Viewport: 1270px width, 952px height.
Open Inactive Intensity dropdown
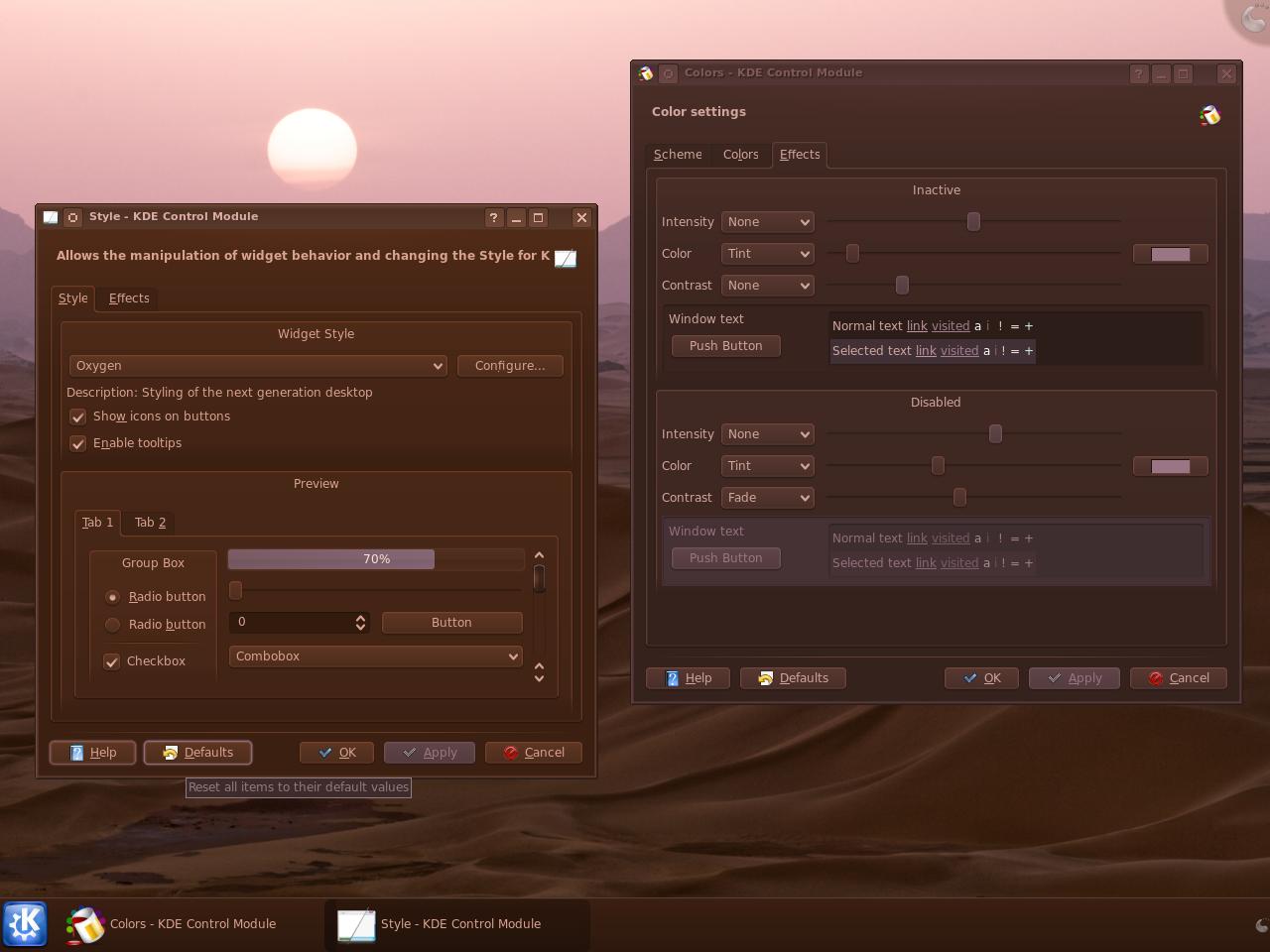[768, 222]
